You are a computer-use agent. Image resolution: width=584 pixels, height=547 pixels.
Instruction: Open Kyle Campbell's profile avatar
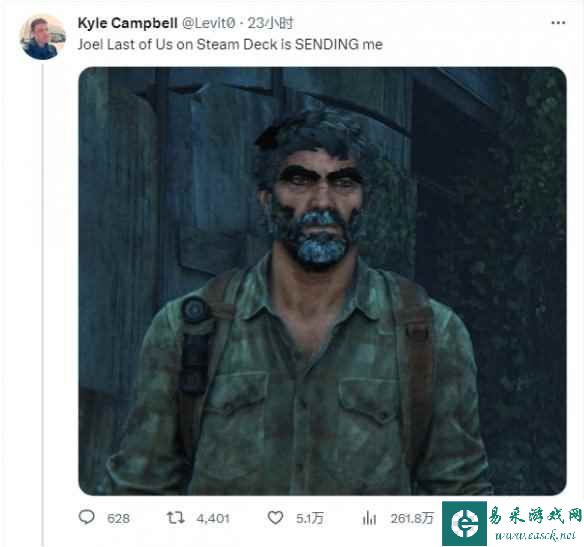coord(42,37)
